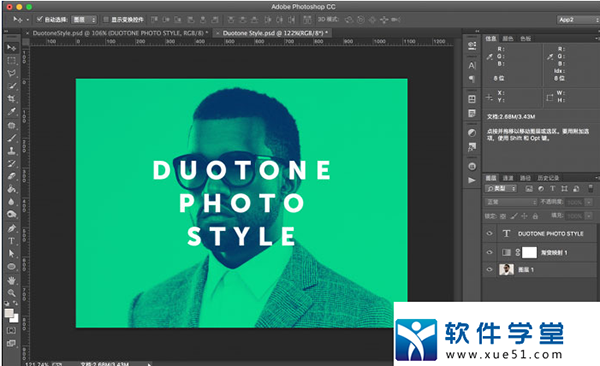Switch to the 色板 panel tab

(x=525, y=38)
